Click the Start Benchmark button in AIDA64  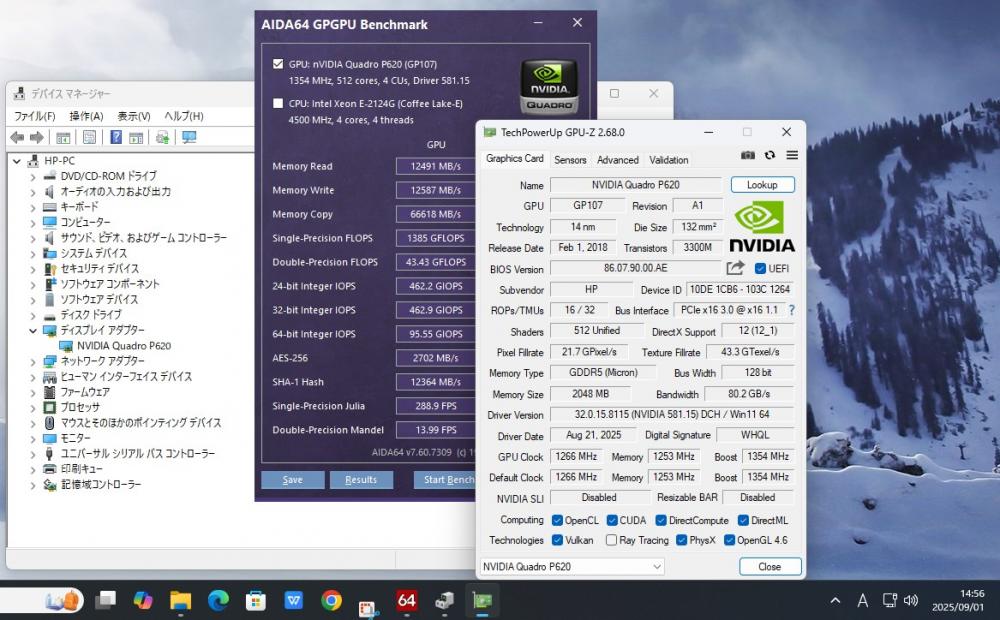443,480
